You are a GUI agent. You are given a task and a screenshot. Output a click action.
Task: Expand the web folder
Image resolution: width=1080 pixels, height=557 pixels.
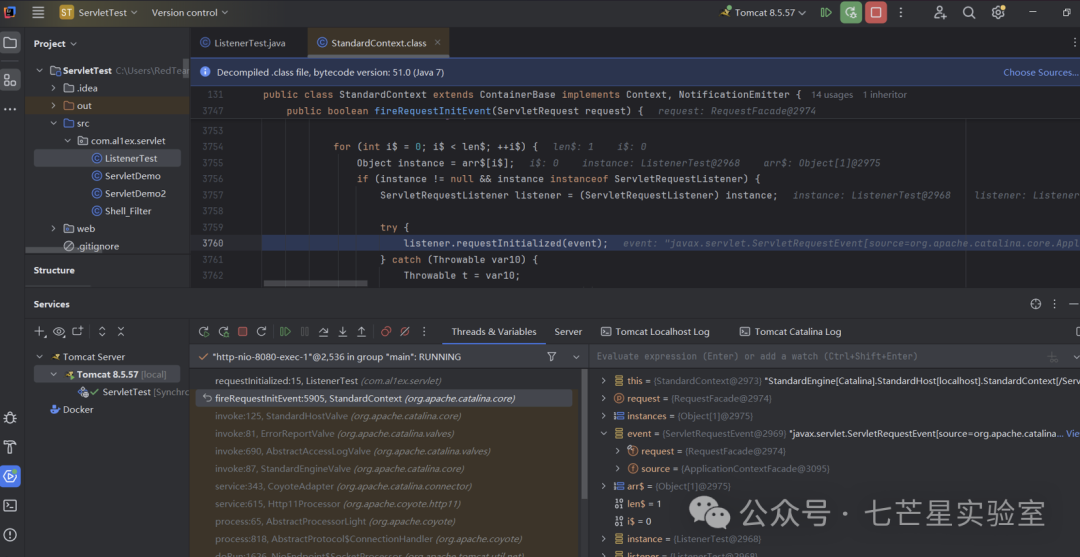click(53, 229)
